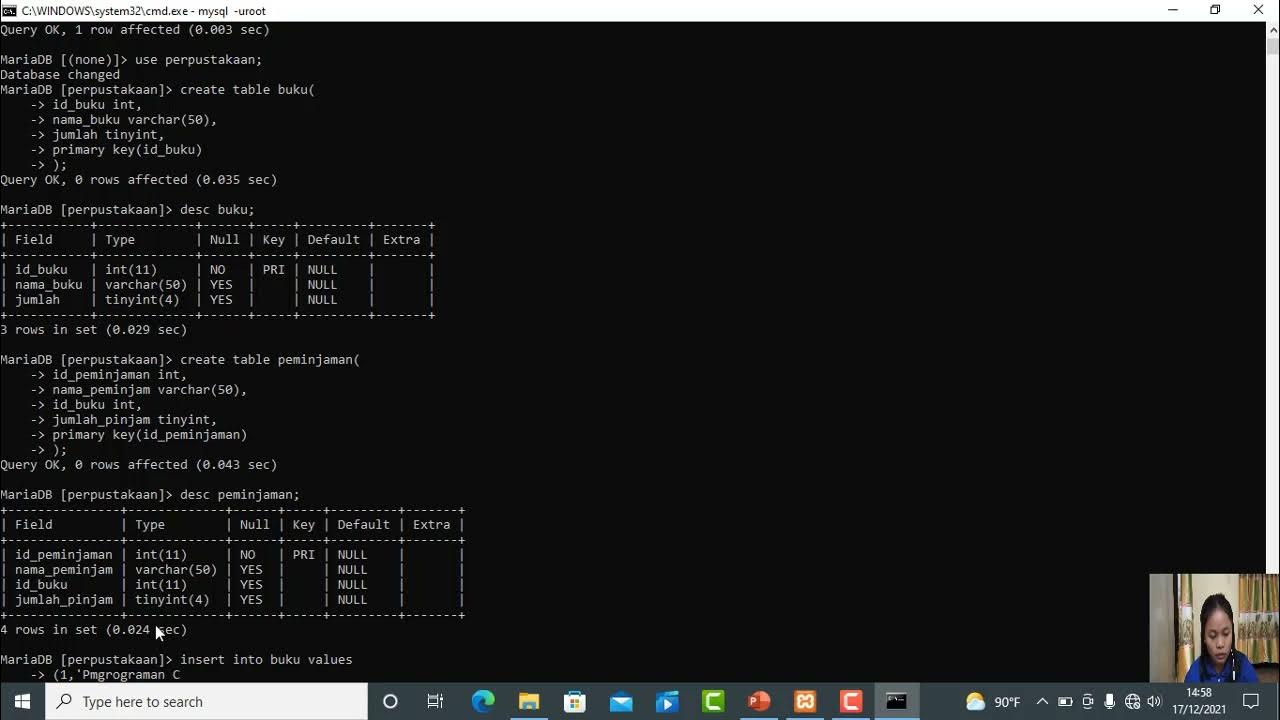Open the network tray icon
1280x720 pixels.
pos(1132,702)
